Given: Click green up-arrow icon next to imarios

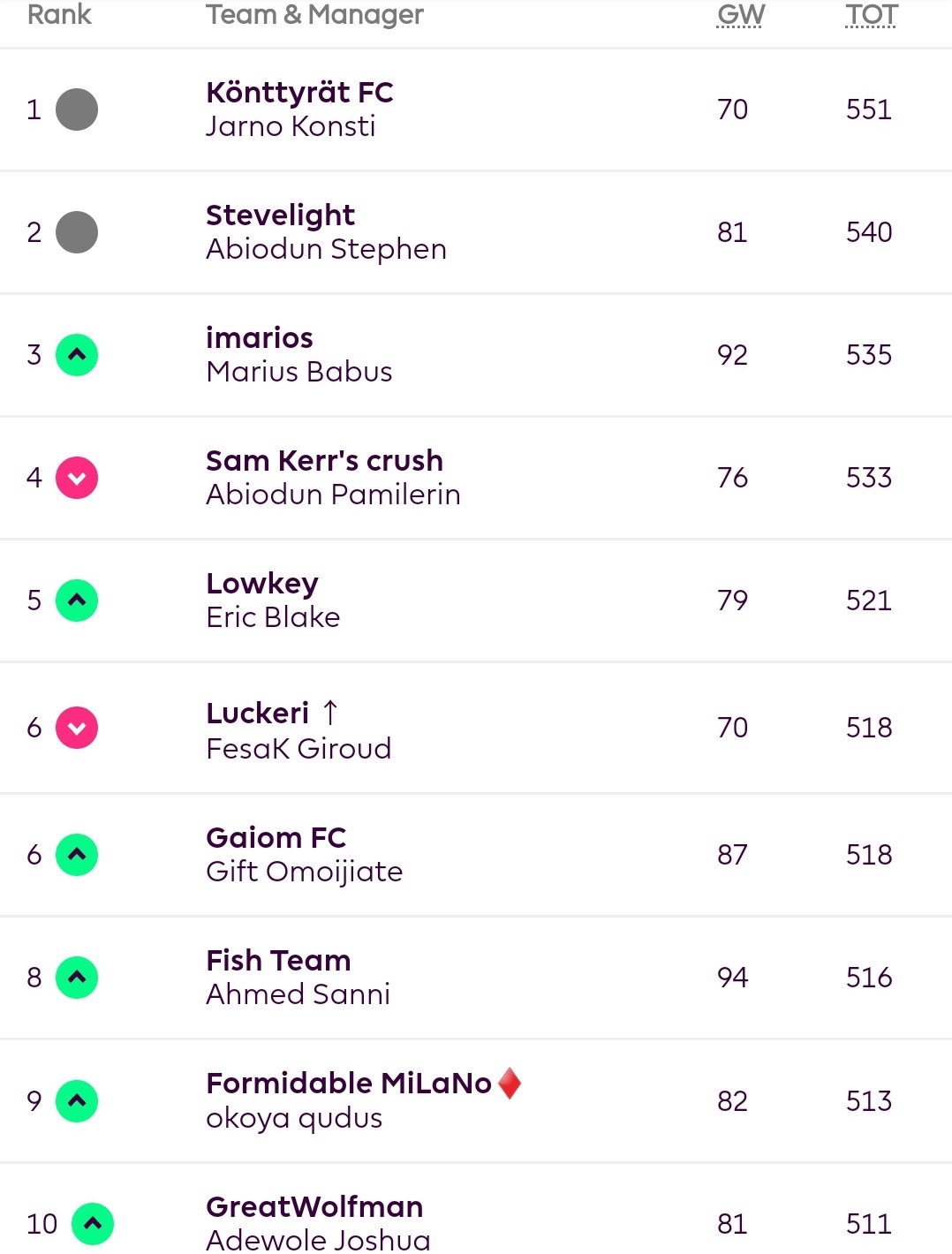Looking at the screenshot, I should click(77, 355).
